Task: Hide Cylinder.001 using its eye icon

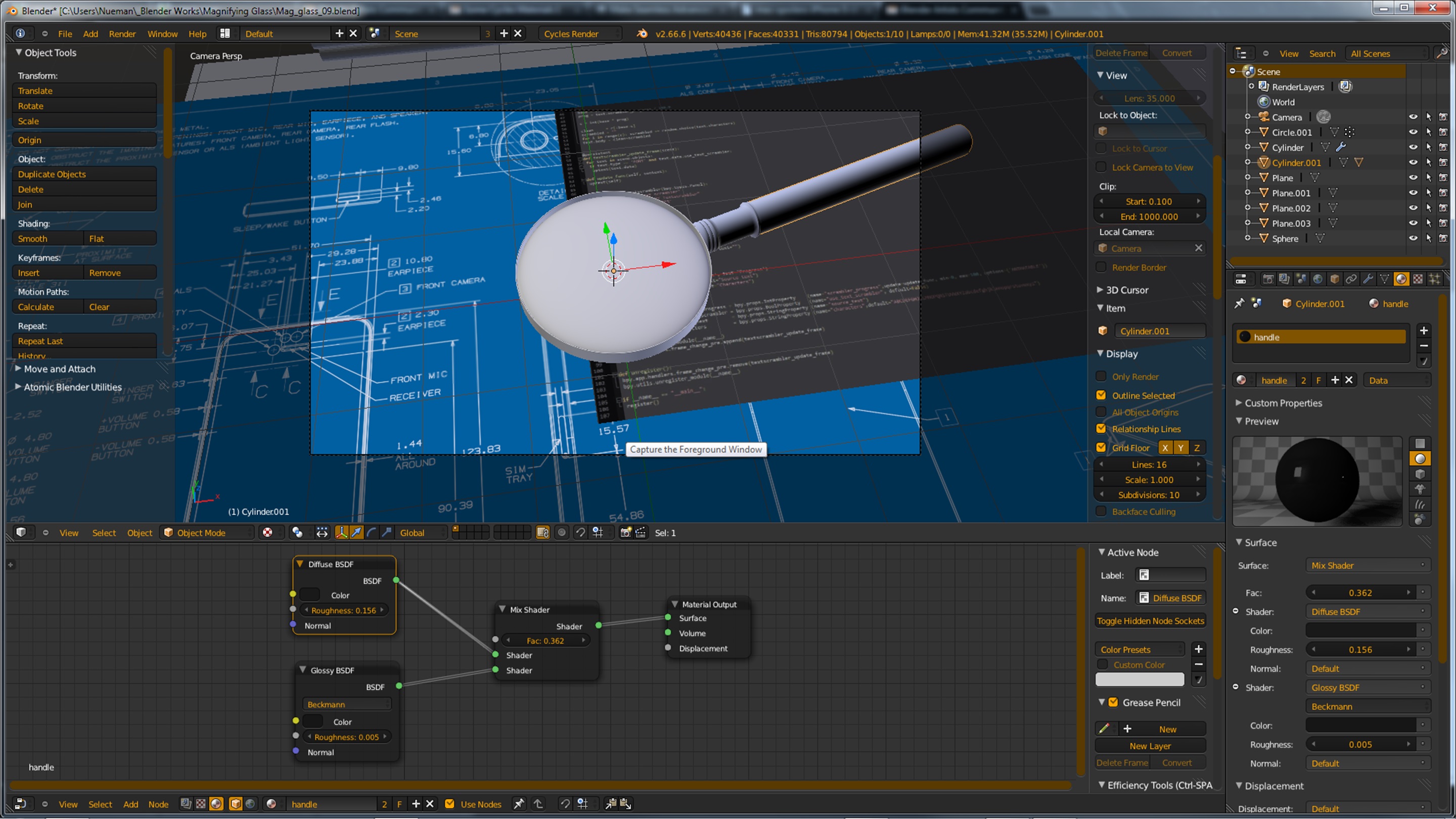Action: point(1413,162)
